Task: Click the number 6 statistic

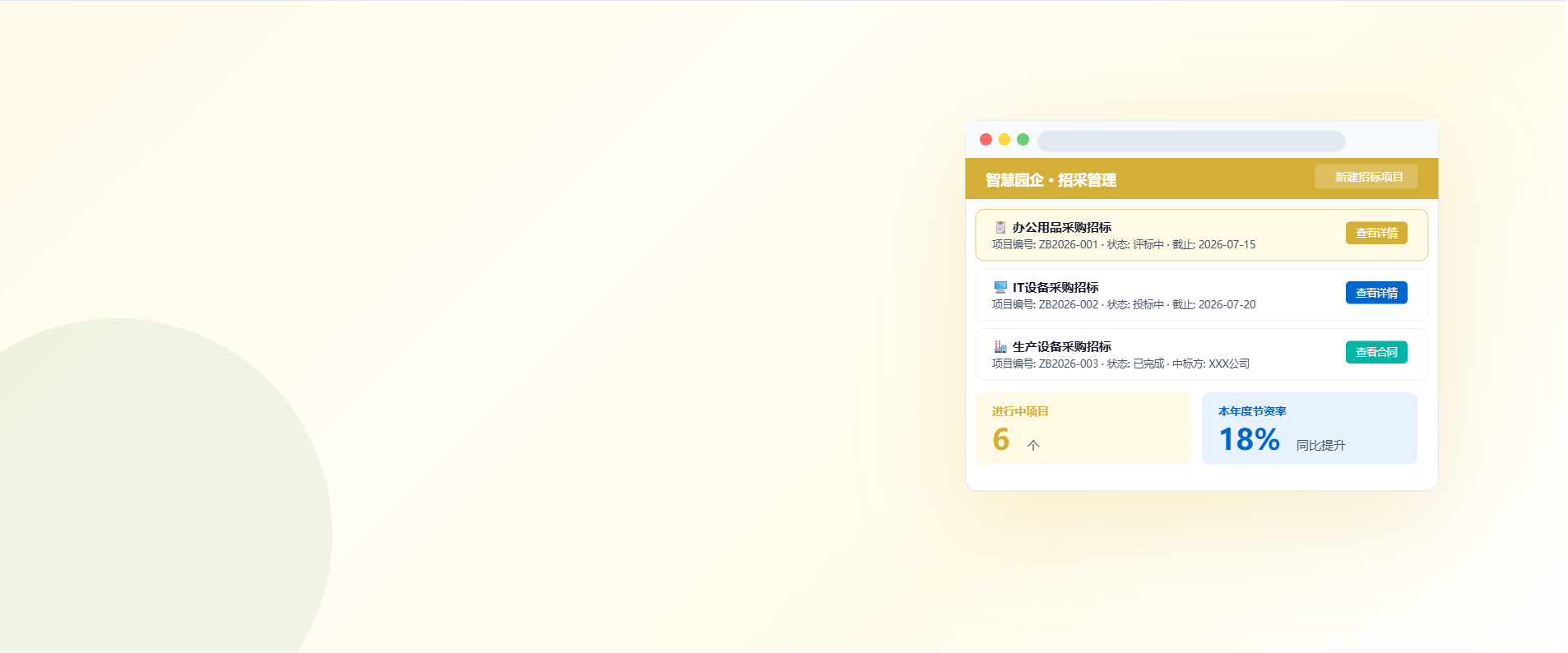Action: tap(1001, 439)
